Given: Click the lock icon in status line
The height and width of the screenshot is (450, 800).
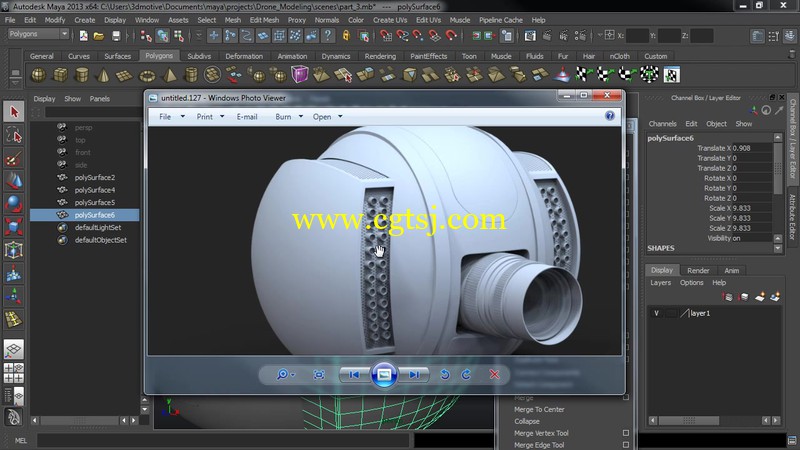Looking at the screenshot, I should point(346,35).
